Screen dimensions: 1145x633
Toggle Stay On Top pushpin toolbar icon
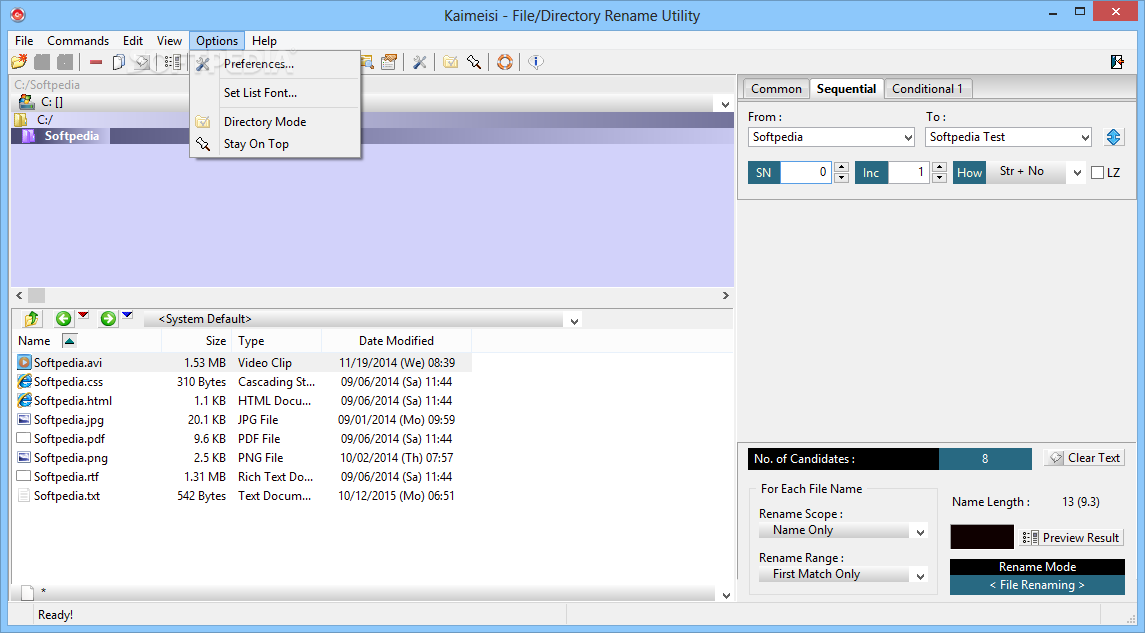(474, 62)
